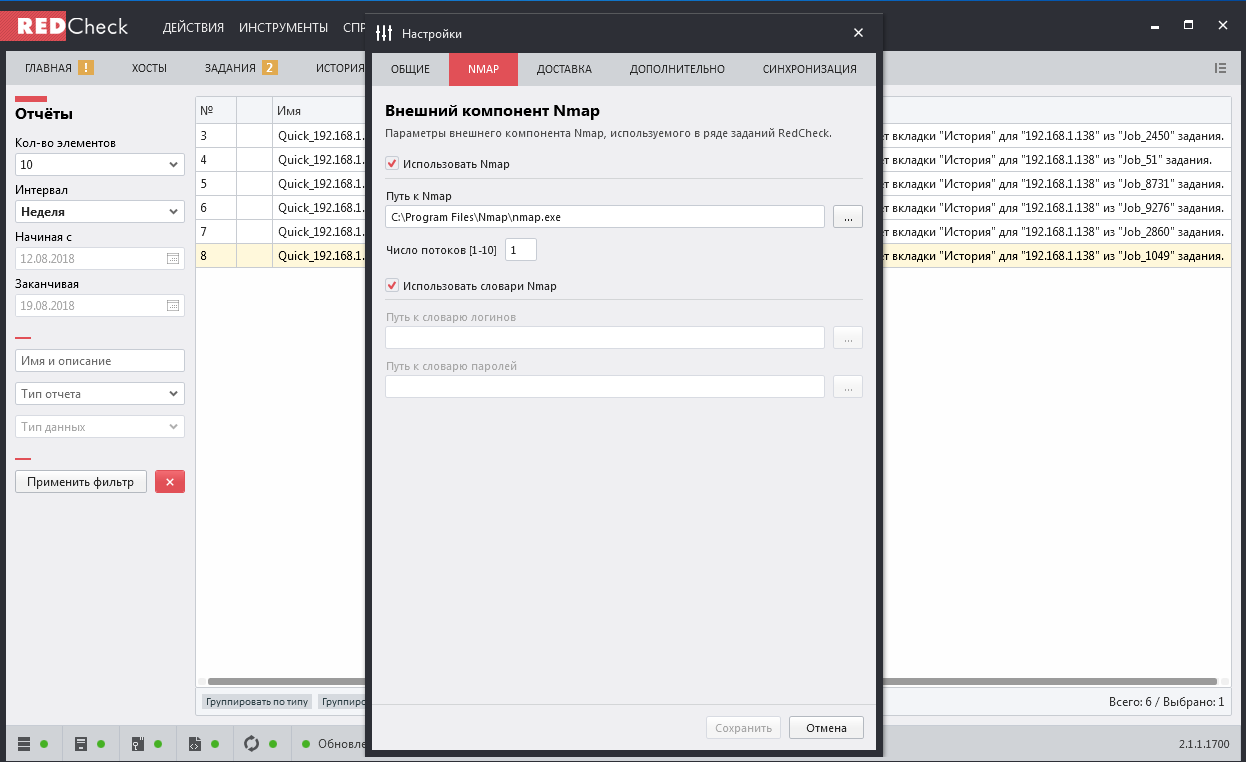Browse for the Nmap executable path
The height and width of the screenshot is (762, 1246).
click(848, 216)
